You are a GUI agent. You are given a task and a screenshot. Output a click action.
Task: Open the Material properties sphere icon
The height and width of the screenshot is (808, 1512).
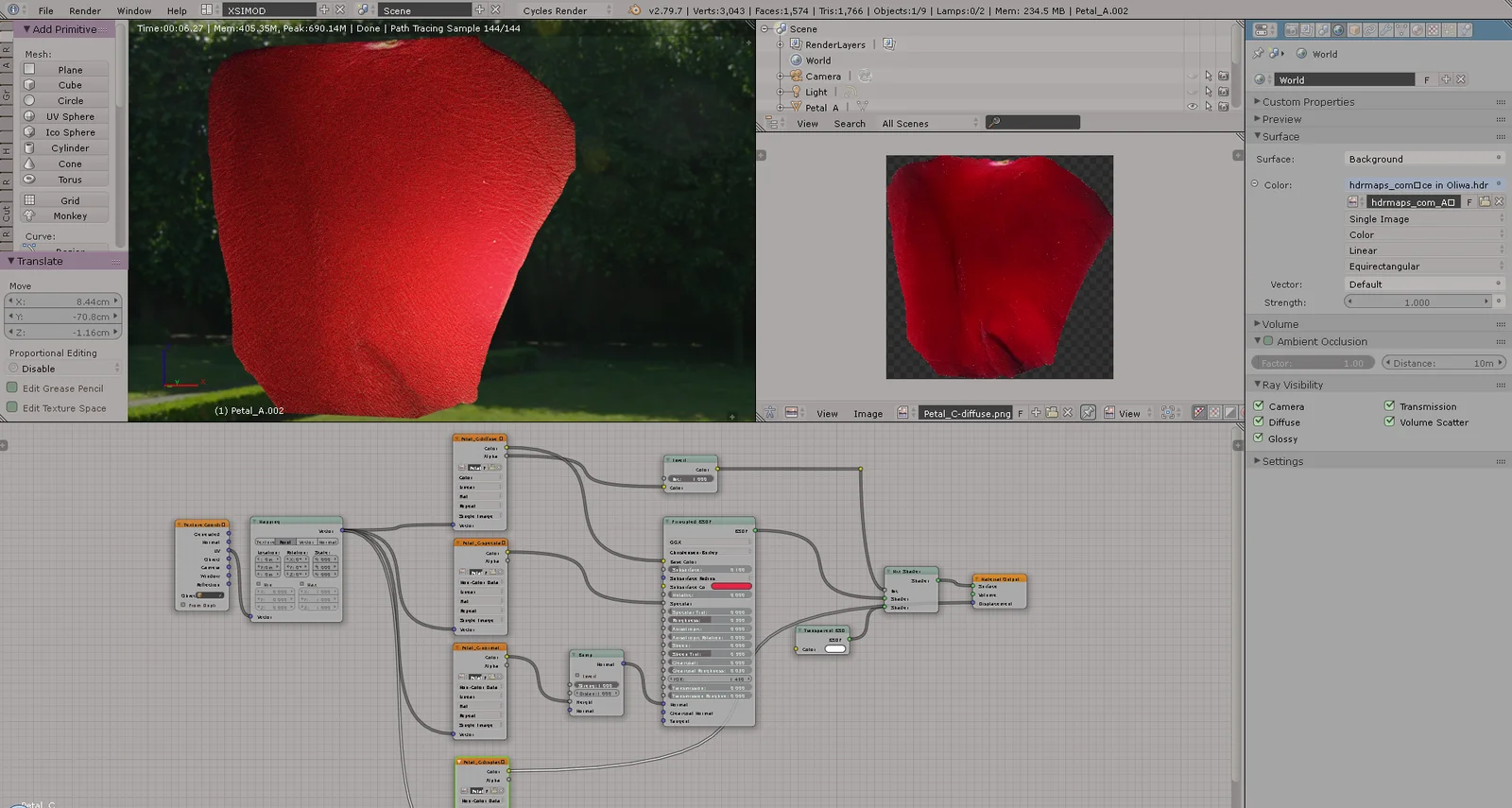click(x=1417, y=30)
